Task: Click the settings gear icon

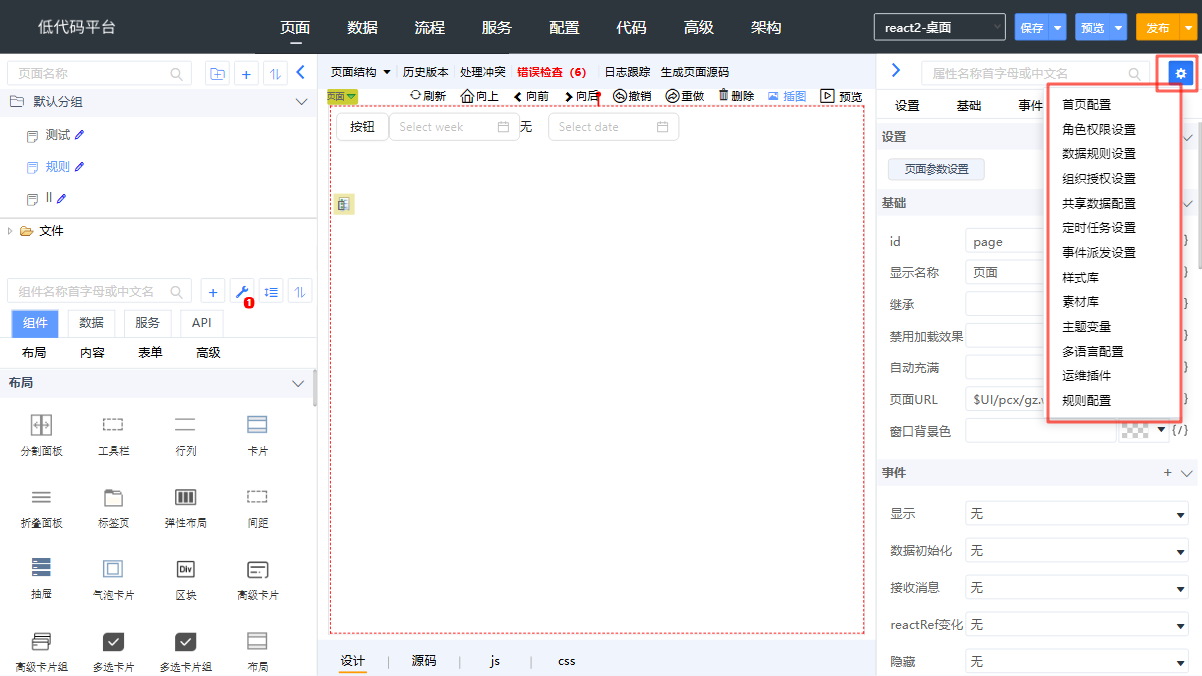Action: [1181, 73]
